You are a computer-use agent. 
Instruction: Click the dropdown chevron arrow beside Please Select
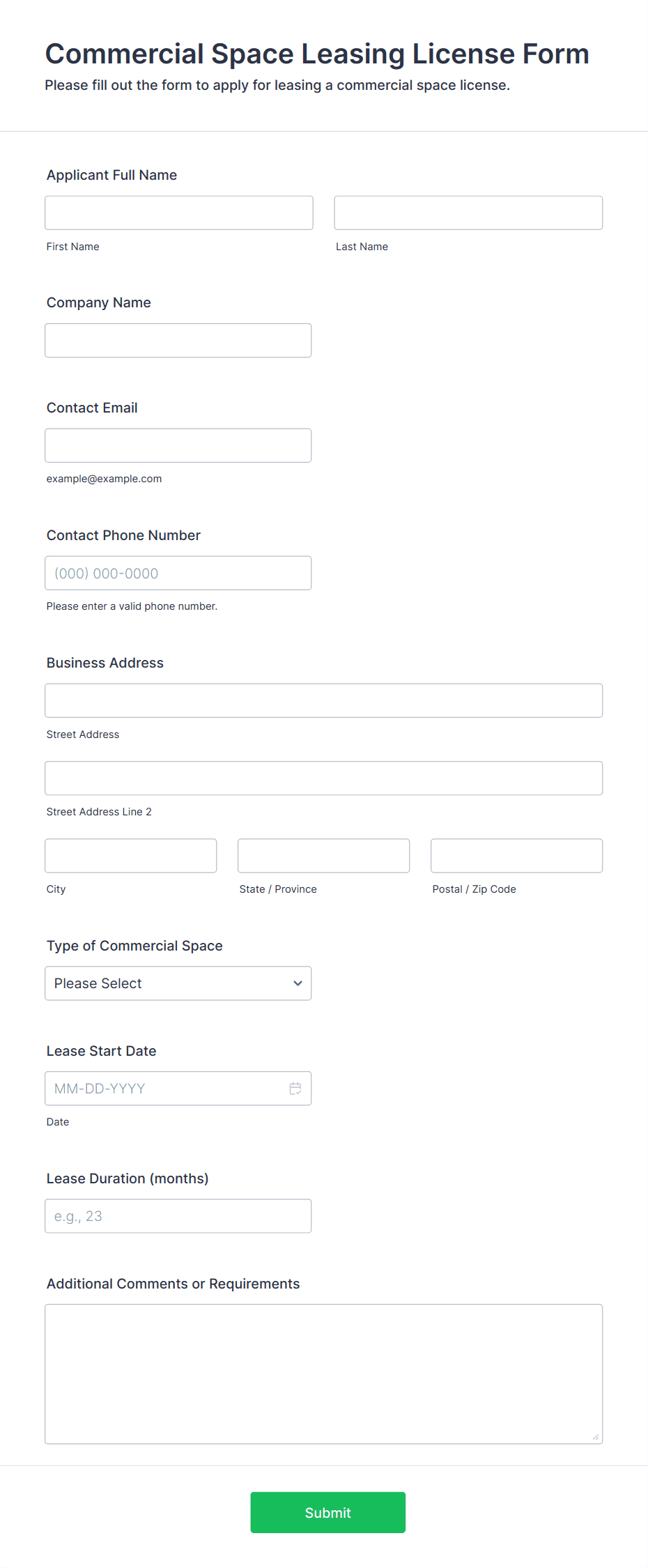pyautogui.click(x=298, y=983)
